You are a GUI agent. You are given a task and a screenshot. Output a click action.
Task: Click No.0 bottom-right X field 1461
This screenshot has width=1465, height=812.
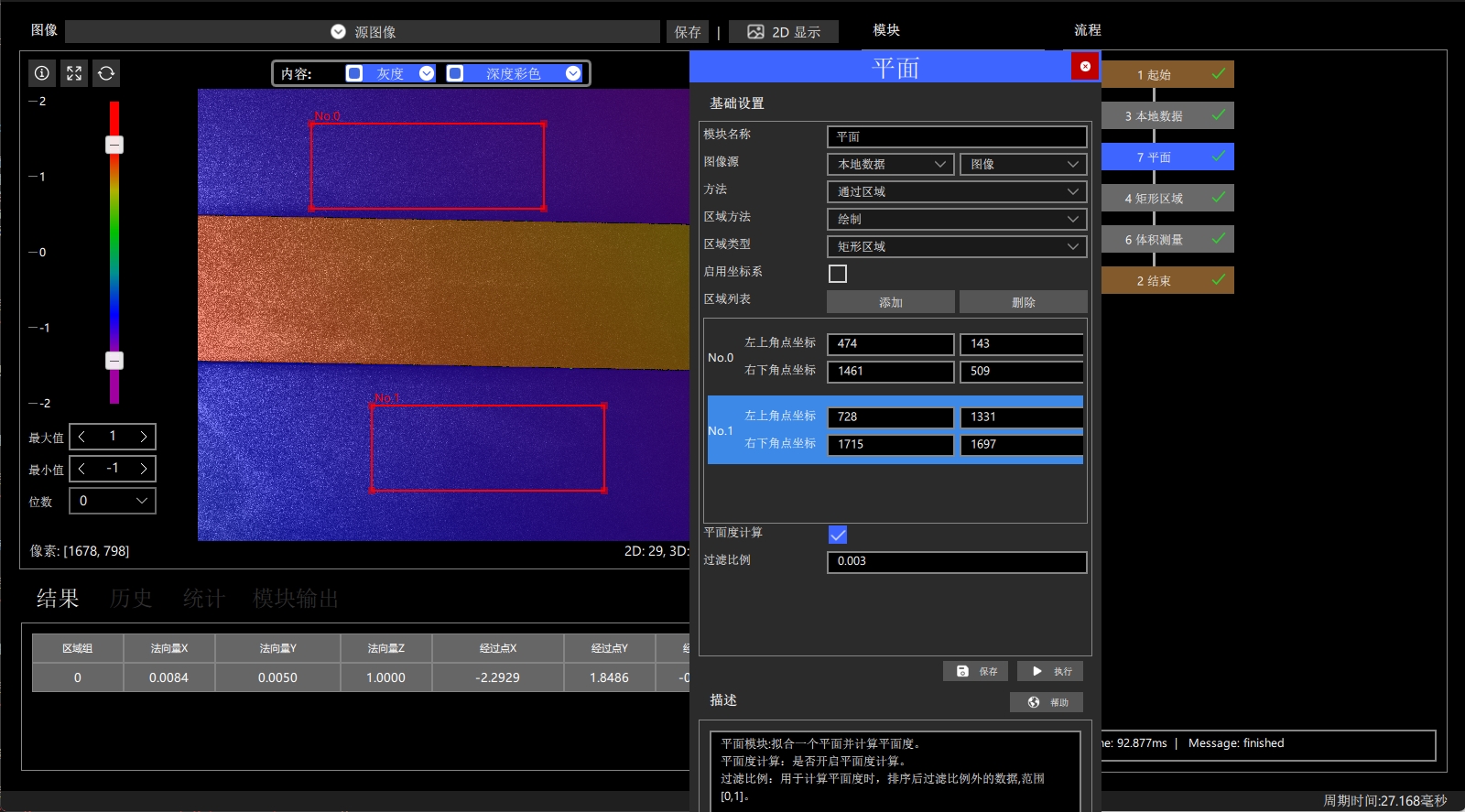click(891, 372)
